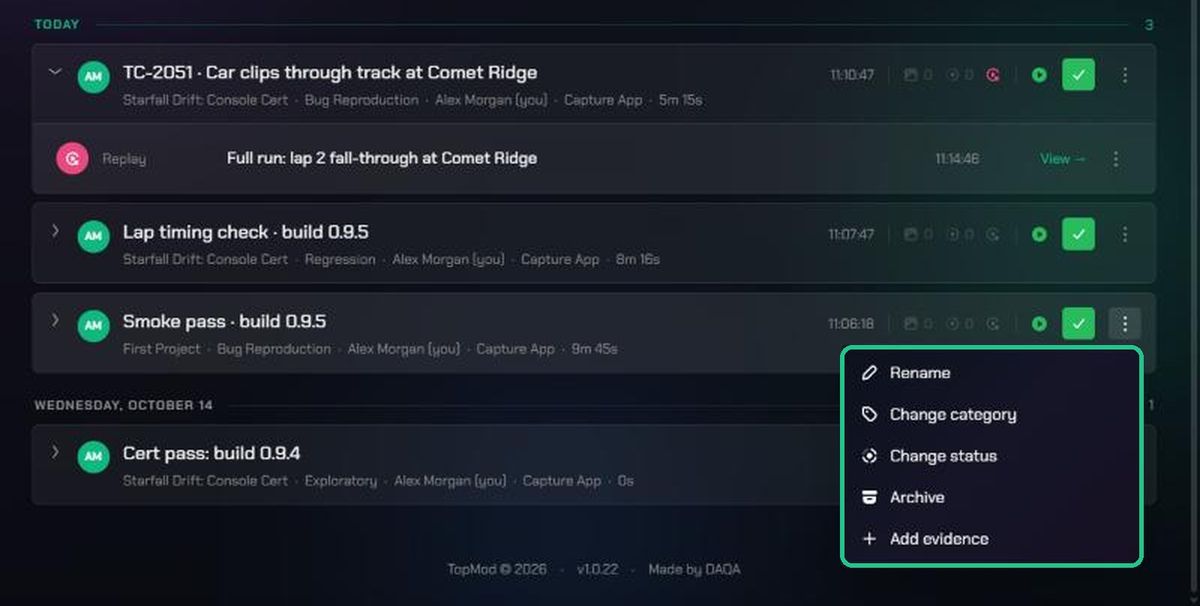1200x606 pixels.
Task: Click the TODAY section header
Action: 57,25
